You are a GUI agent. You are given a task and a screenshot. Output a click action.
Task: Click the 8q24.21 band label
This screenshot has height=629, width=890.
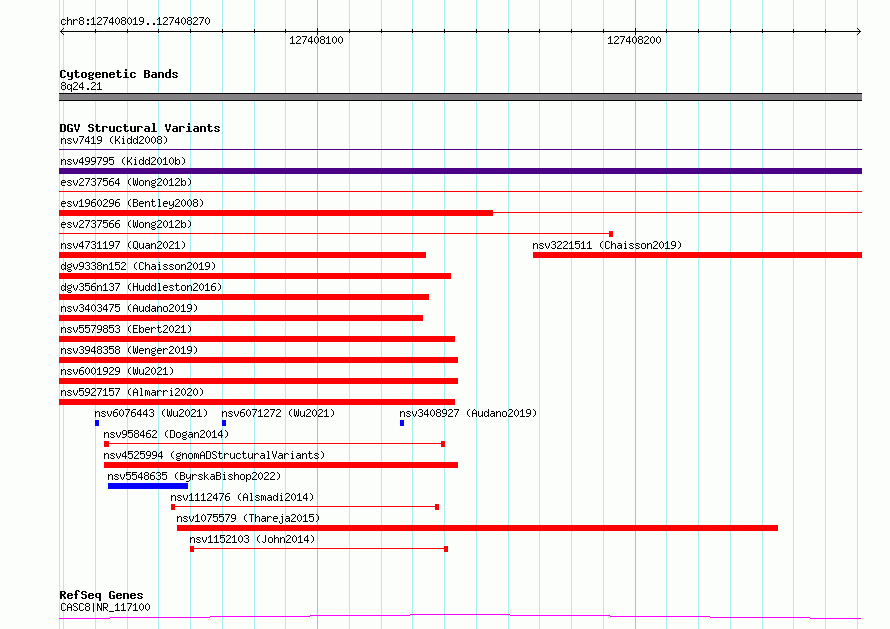pos(81,86)
